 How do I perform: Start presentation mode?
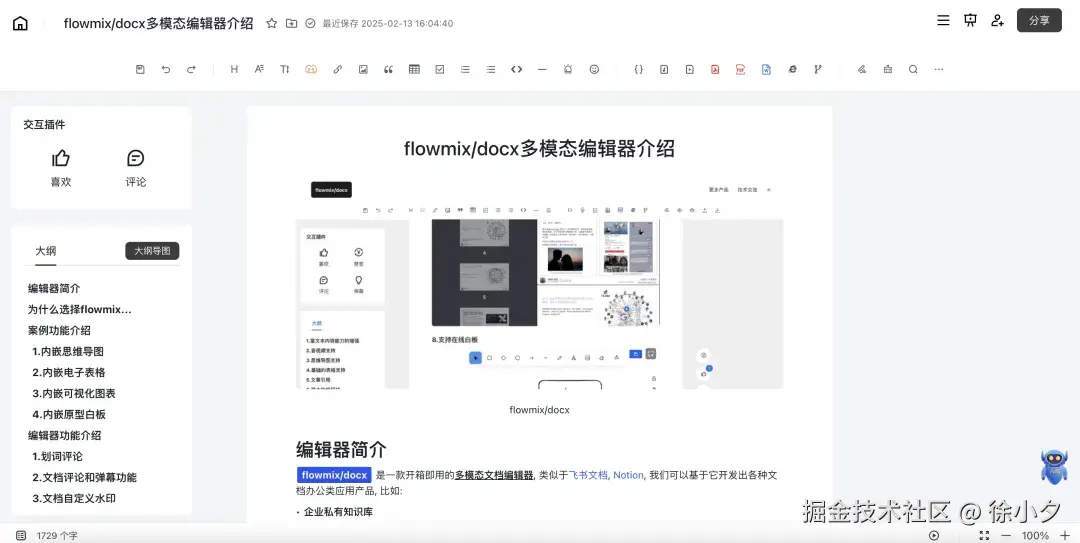click(970, 21)
